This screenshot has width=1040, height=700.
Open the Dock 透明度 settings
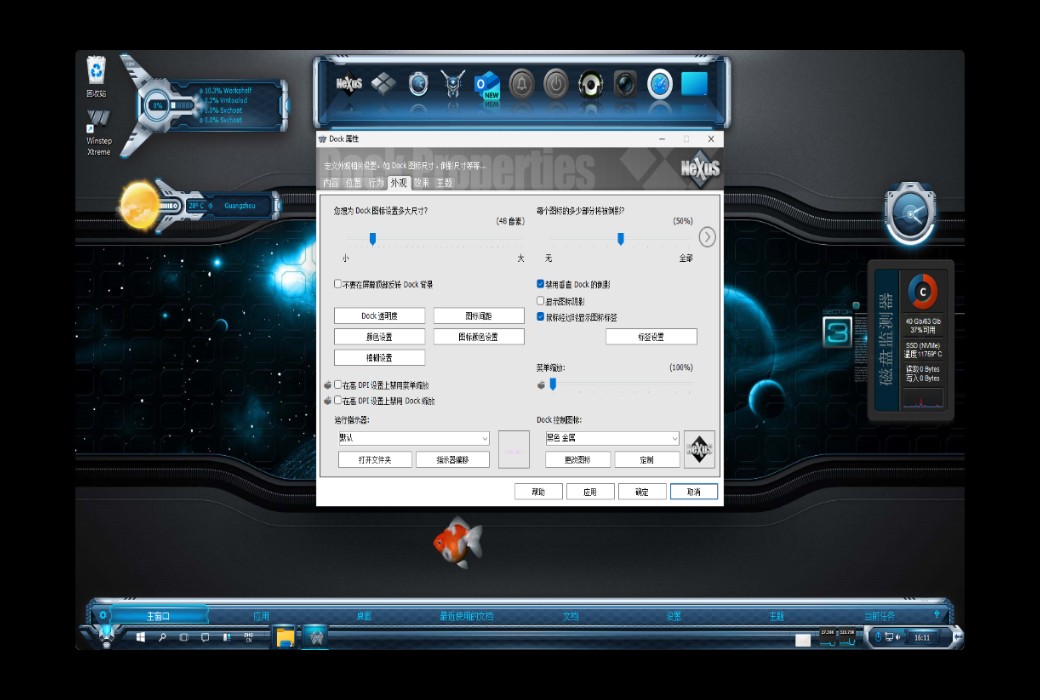coord(380,314)
